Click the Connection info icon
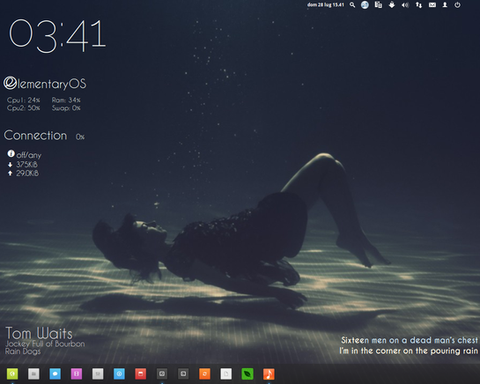480x384 pixels. coord(11,154)
